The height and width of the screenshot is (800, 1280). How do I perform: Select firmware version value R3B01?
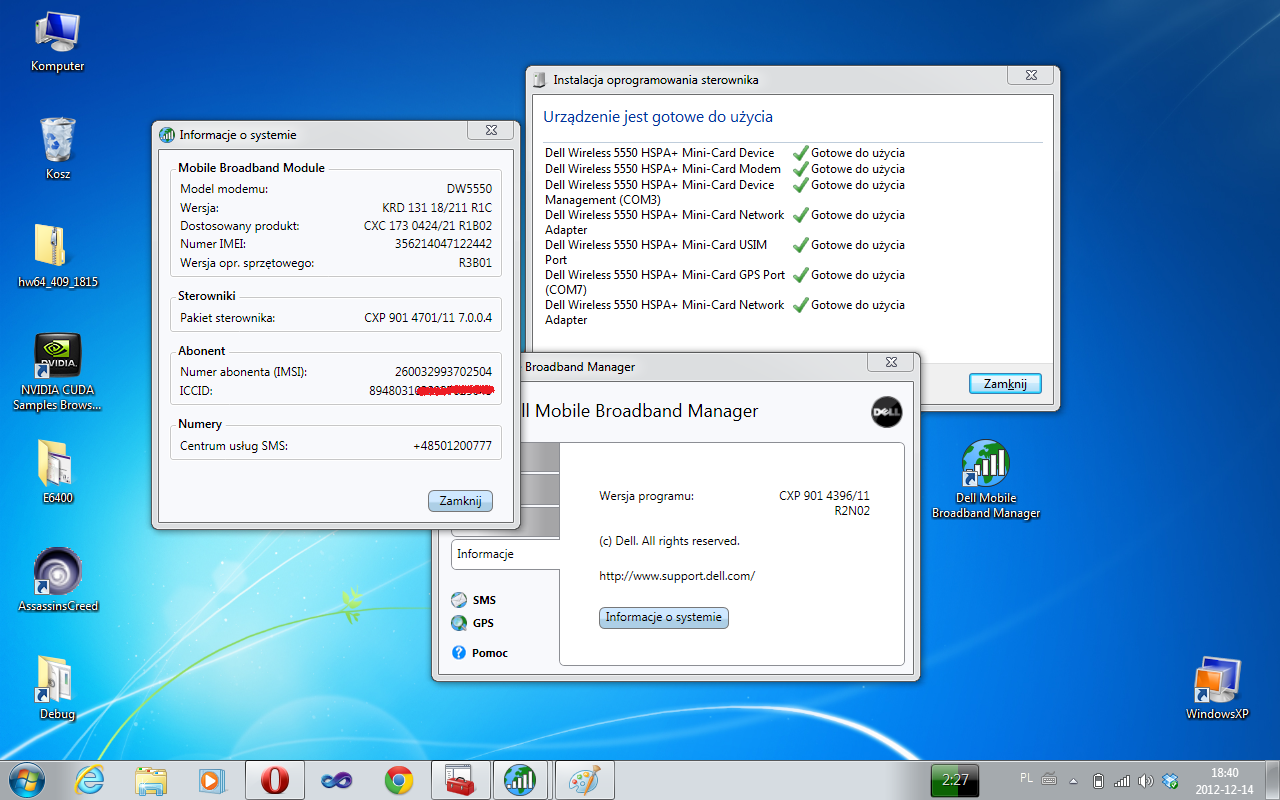(x=475, y=263)
